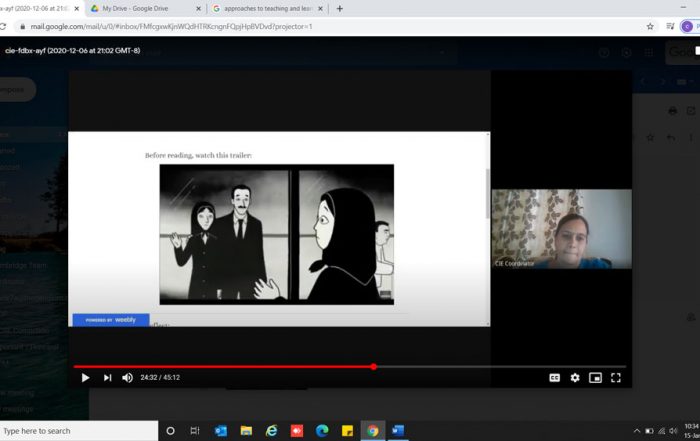Click the taskbar clock

(x=692, y=431)
